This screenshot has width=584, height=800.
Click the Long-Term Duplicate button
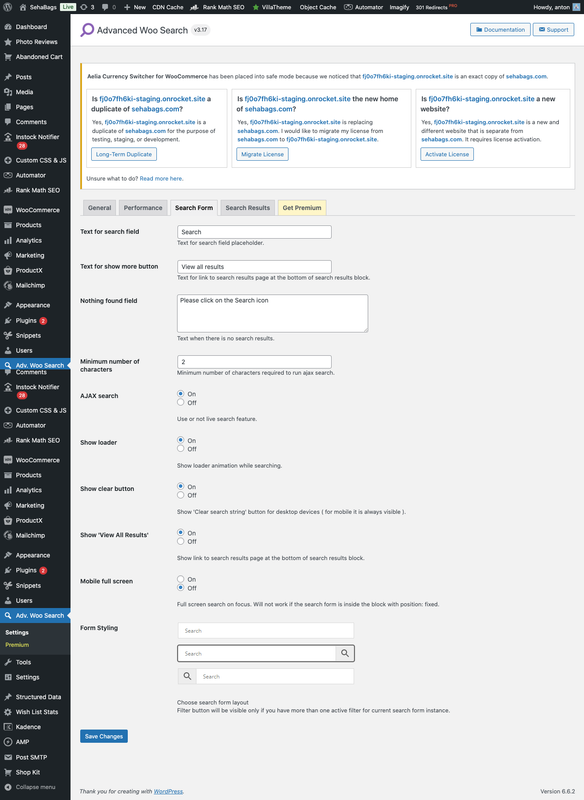124,154
